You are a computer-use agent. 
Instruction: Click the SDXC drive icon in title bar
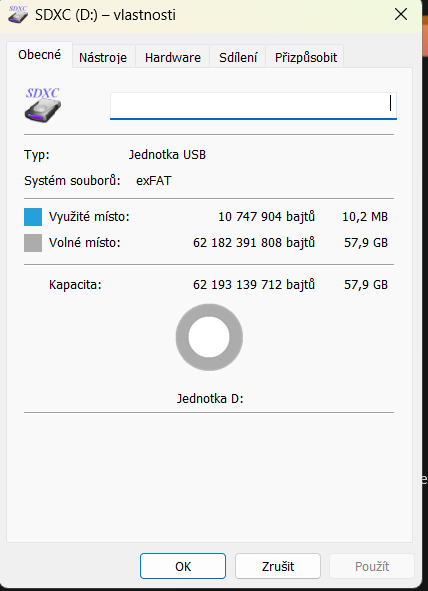(18, 15)
